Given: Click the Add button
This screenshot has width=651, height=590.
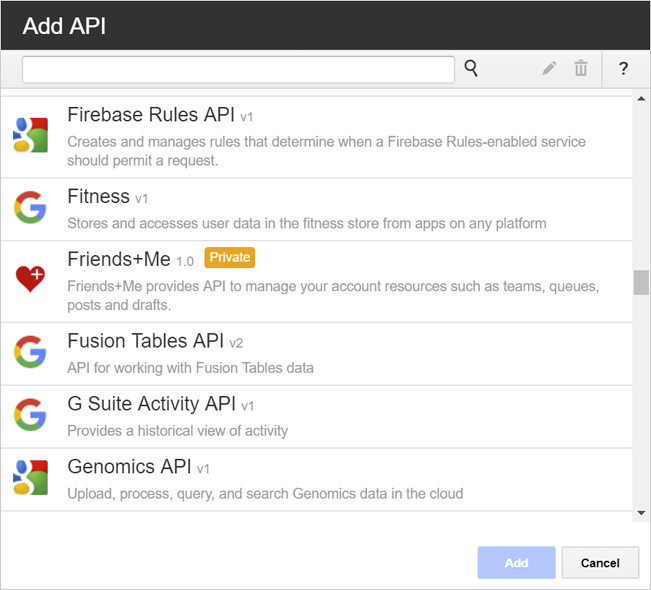Looking at the screenshot, I should (x=516, y=563).
